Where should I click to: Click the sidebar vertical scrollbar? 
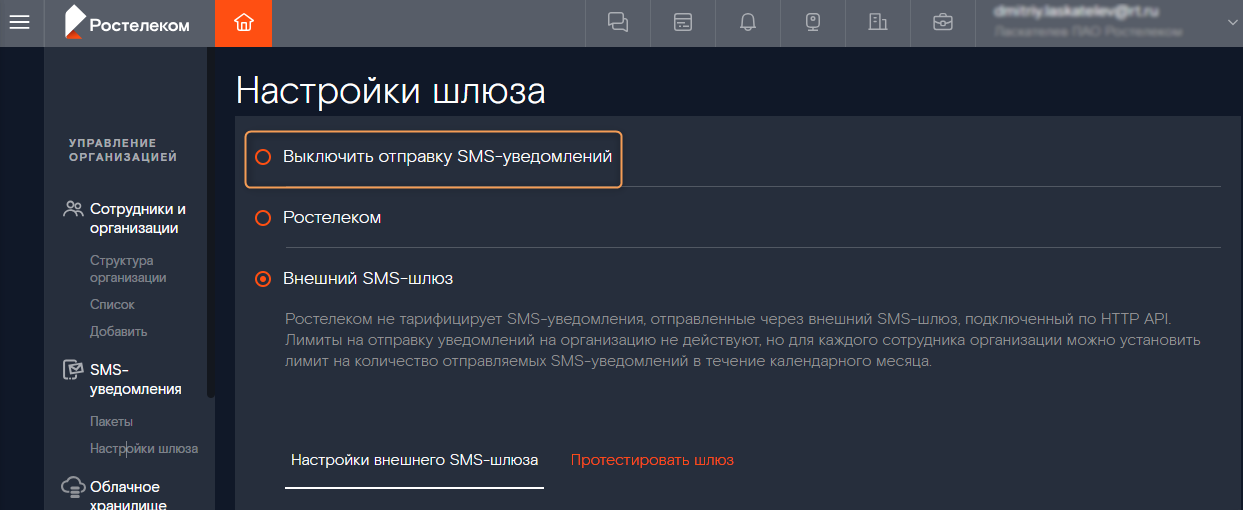pos(210,220)
